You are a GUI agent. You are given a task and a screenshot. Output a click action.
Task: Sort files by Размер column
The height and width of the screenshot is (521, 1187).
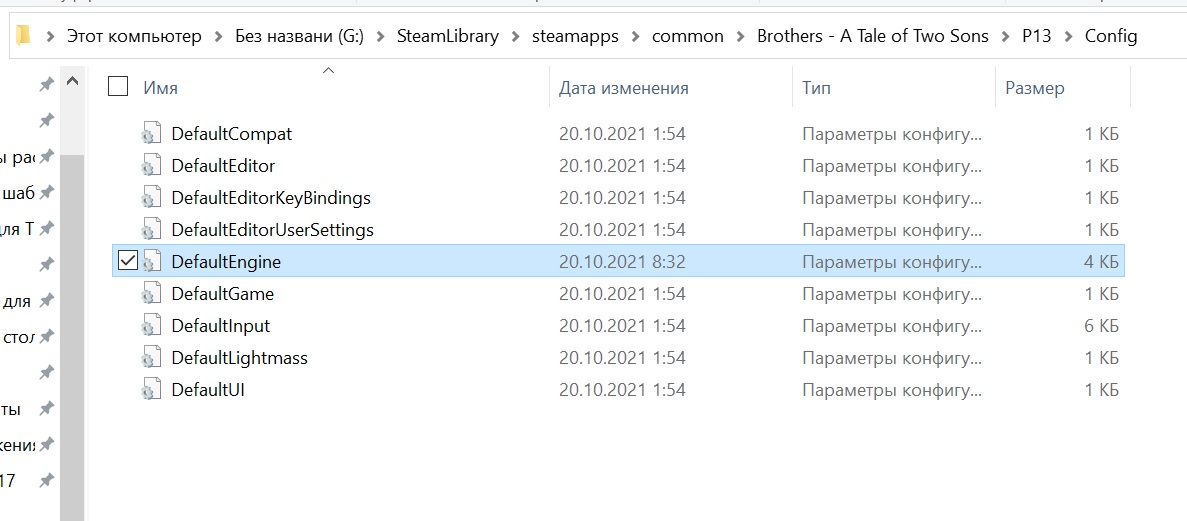click(x=1034, y=88)
